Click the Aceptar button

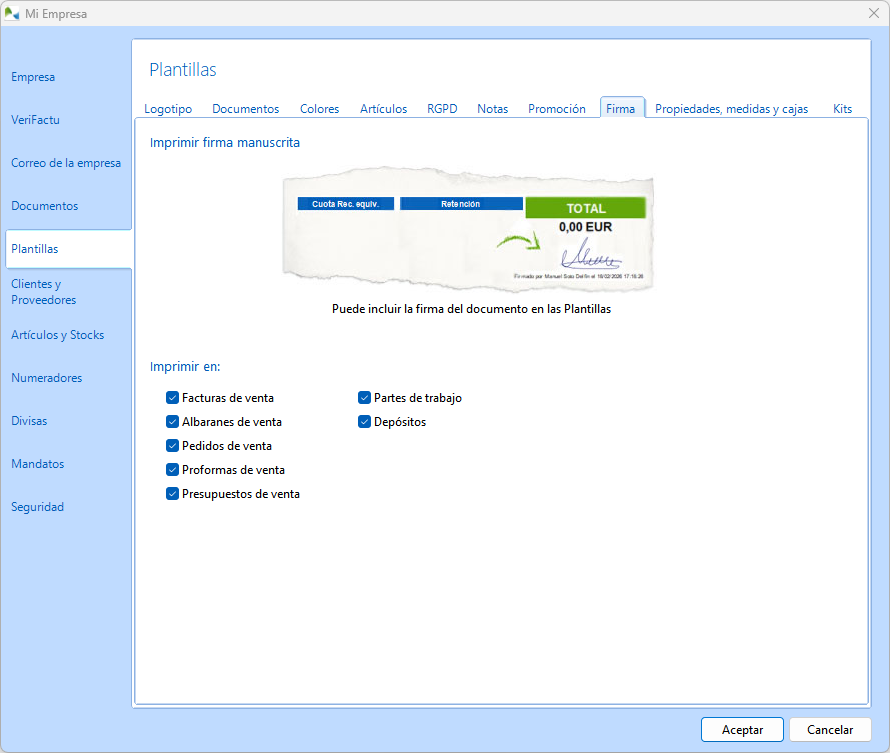pyautogui.click(x=742, y=730)
